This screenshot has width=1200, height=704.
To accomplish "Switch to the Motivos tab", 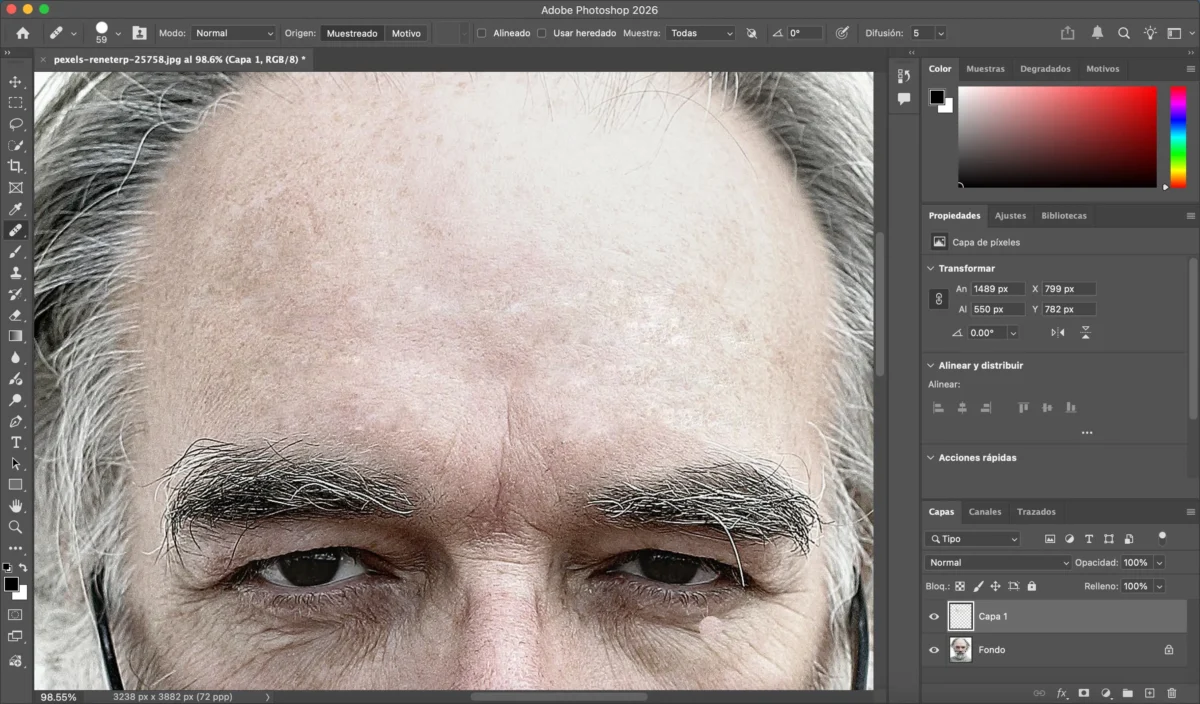I will (1103, 69).
